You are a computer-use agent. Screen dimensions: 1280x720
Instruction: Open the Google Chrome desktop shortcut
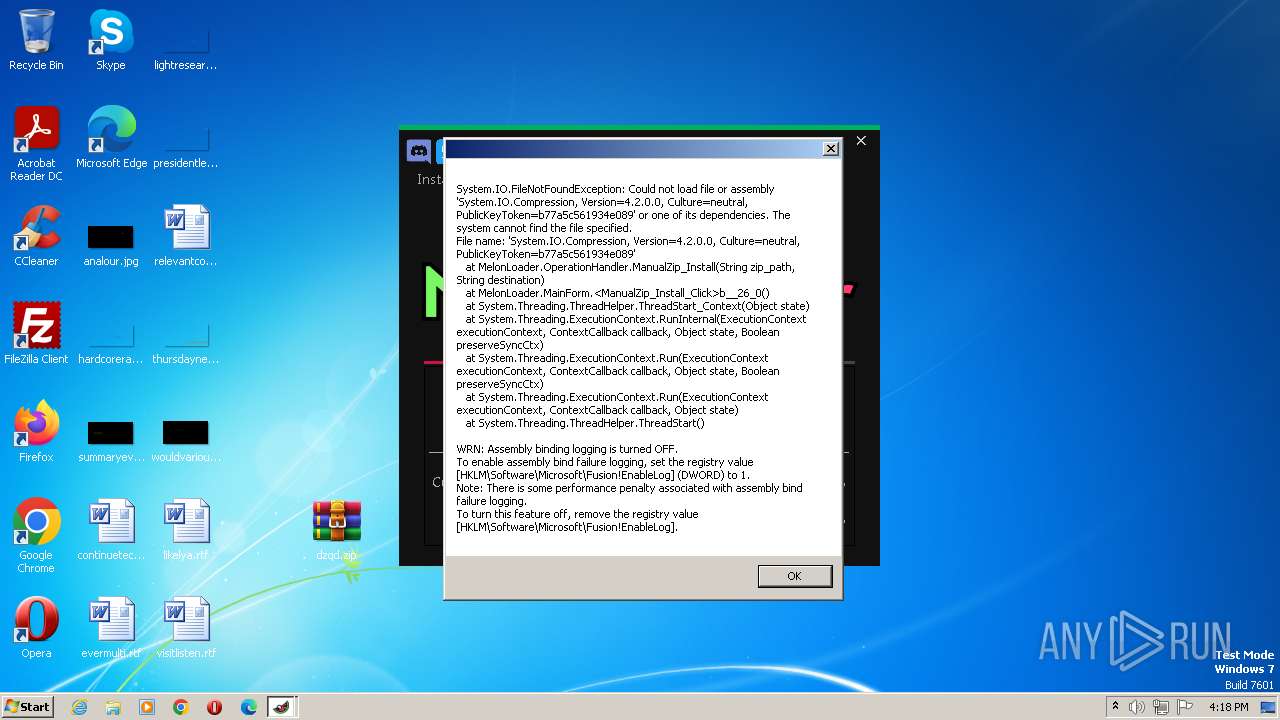coord(36,536)
